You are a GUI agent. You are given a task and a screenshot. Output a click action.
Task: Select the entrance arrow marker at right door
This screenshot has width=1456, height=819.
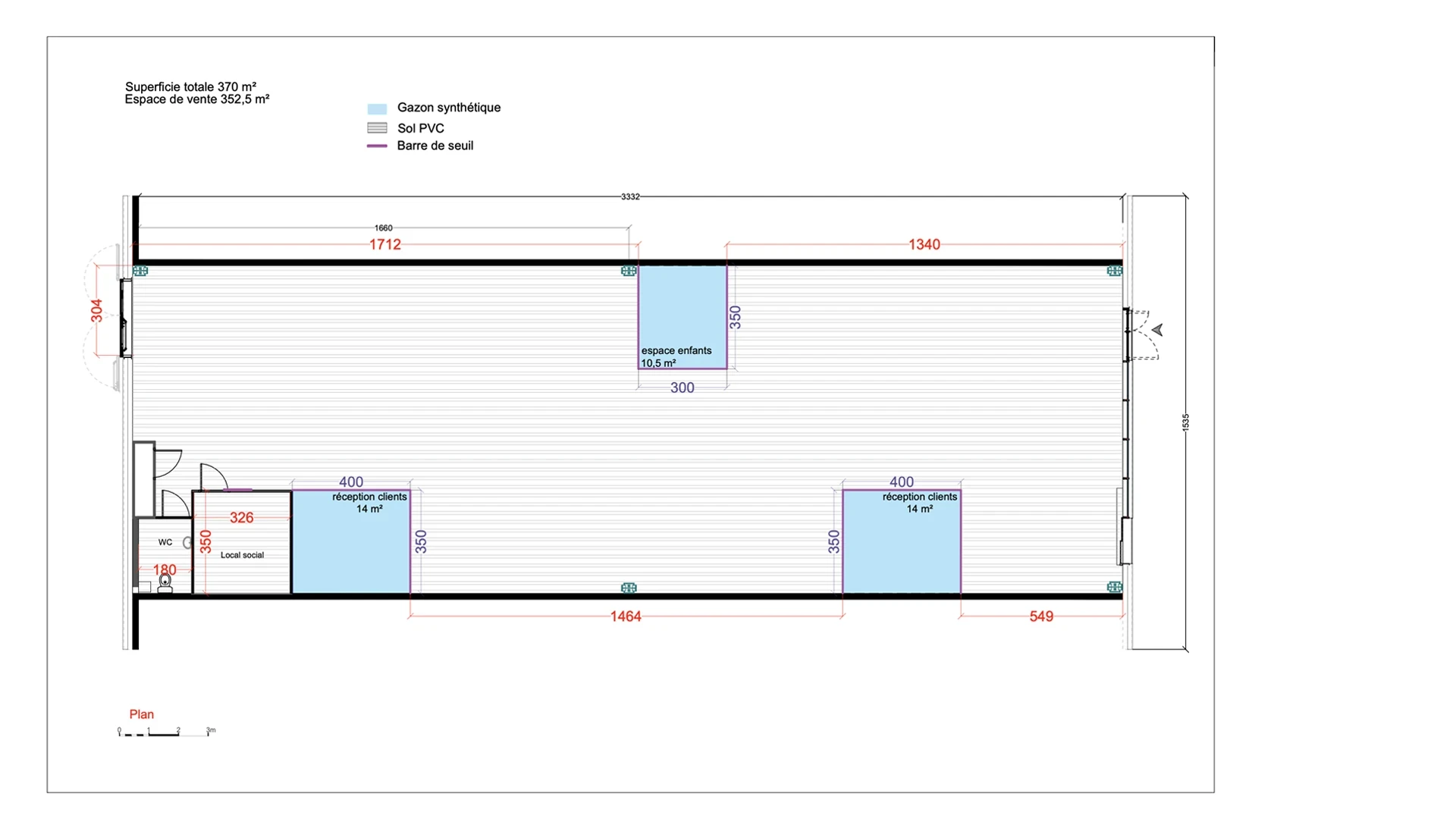pos(1157,330)
